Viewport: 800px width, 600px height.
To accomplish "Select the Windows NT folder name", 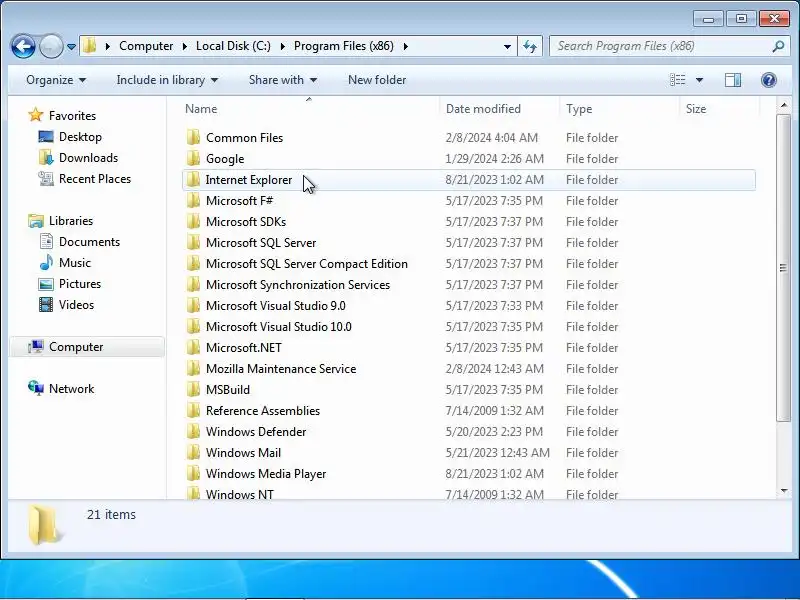I will 240,494.
